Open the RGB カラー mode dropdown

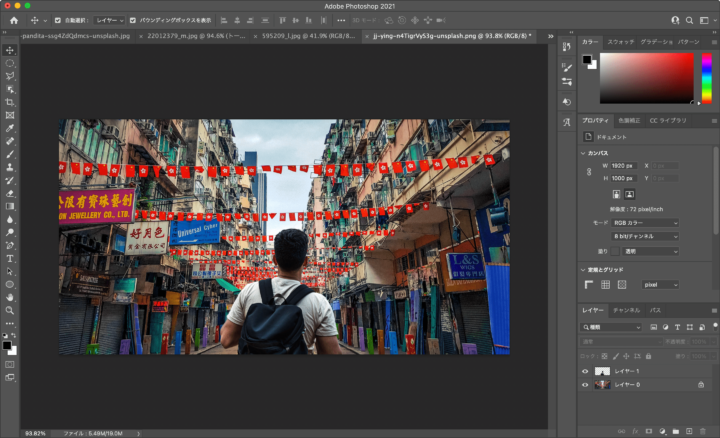coord(645,223)
